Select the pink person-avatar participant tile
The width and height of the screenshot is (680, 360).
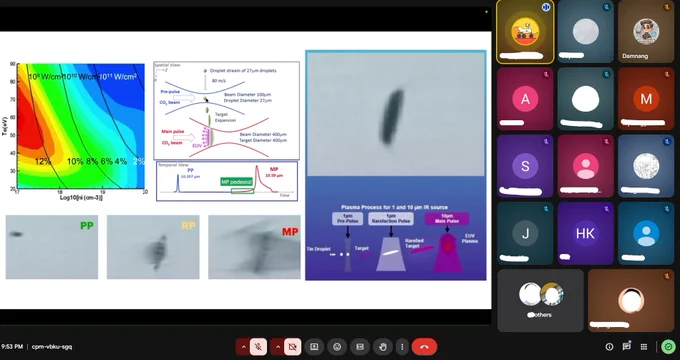(x=585, y=166)
